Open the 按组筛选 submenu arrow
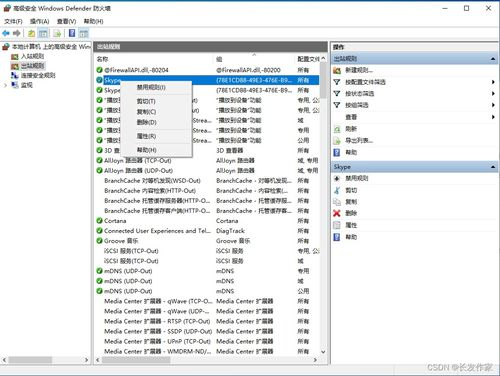The height and width of the screenshot is (376, 500). click(493, 105)
